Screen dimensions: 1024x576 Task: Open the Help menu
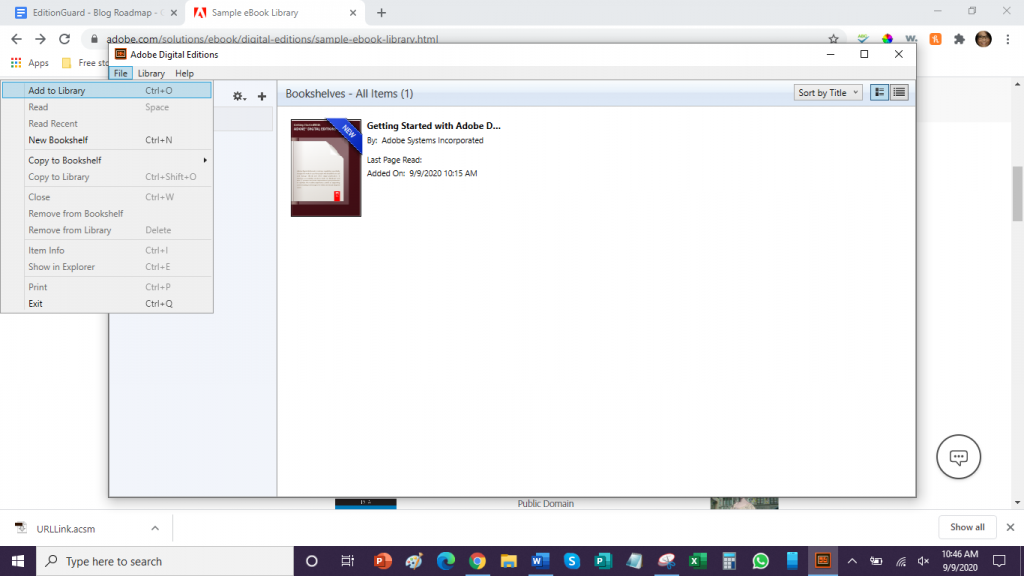184,73
